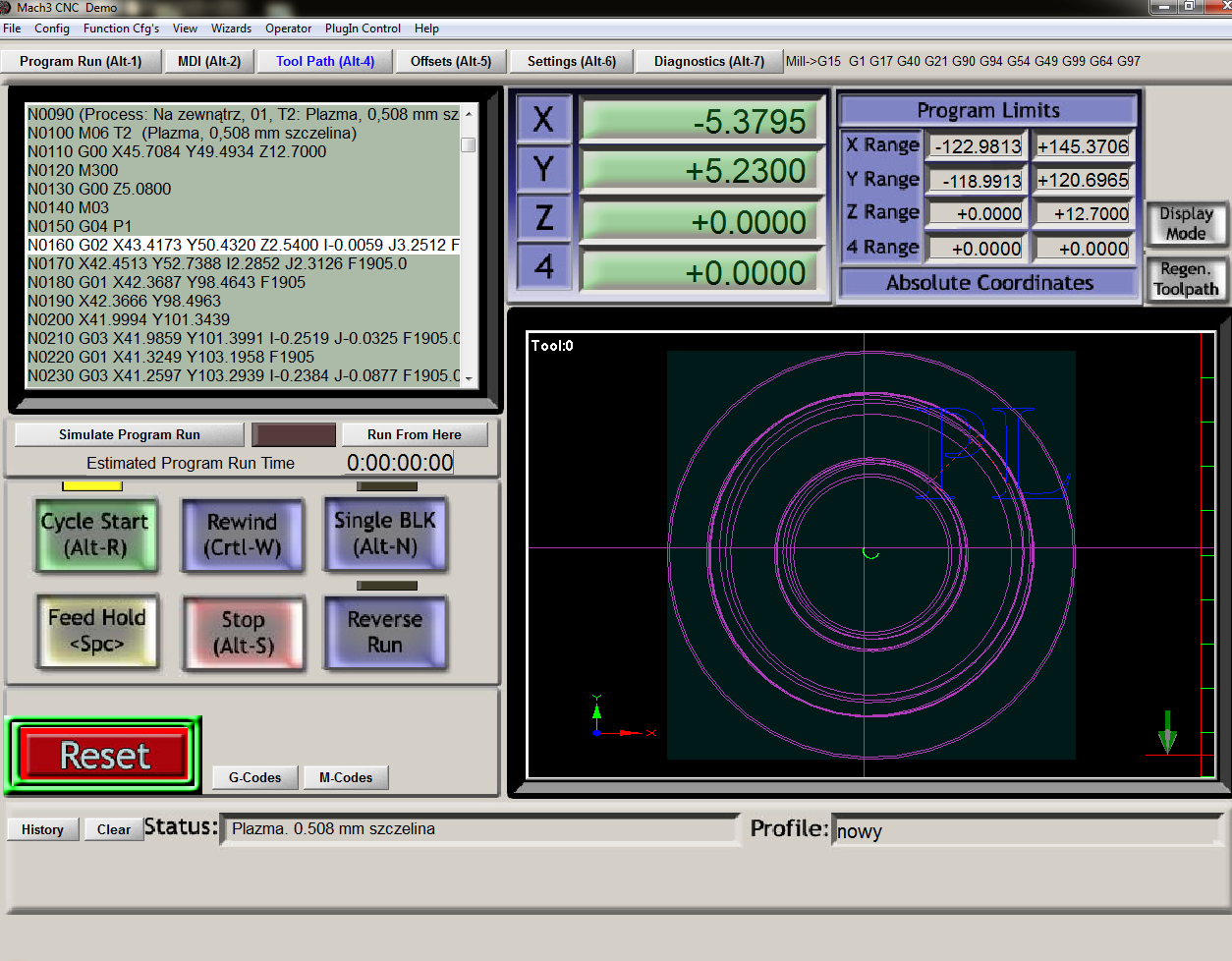Screen dimensions: 1232x961
Task: Toggle Absolute Coordinates display
Action: [x=989, y=283]
